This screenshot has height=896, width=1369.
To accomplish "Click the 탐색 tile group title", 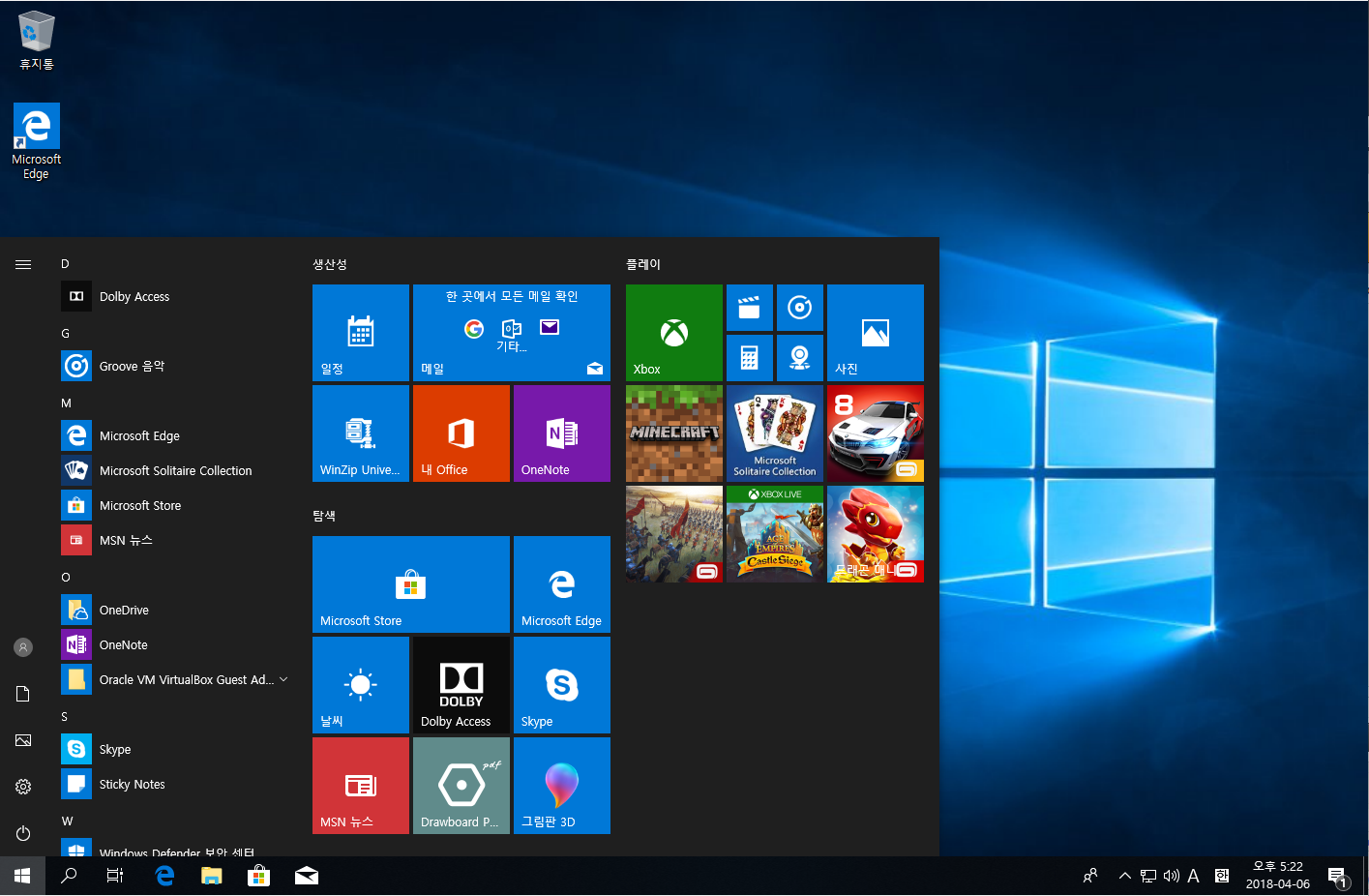I will [324, 516].
